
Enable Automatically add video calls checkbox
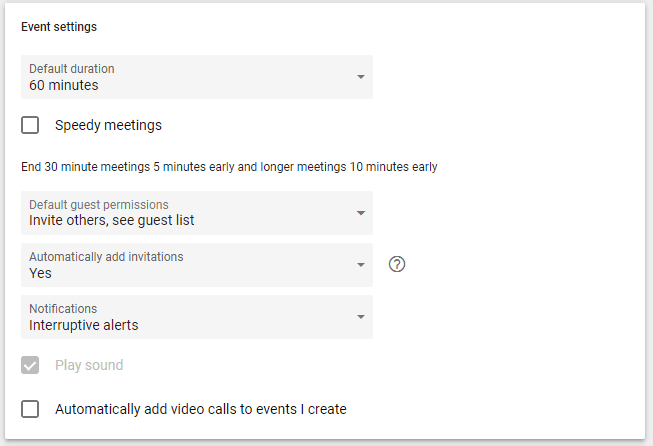[30, 409]
